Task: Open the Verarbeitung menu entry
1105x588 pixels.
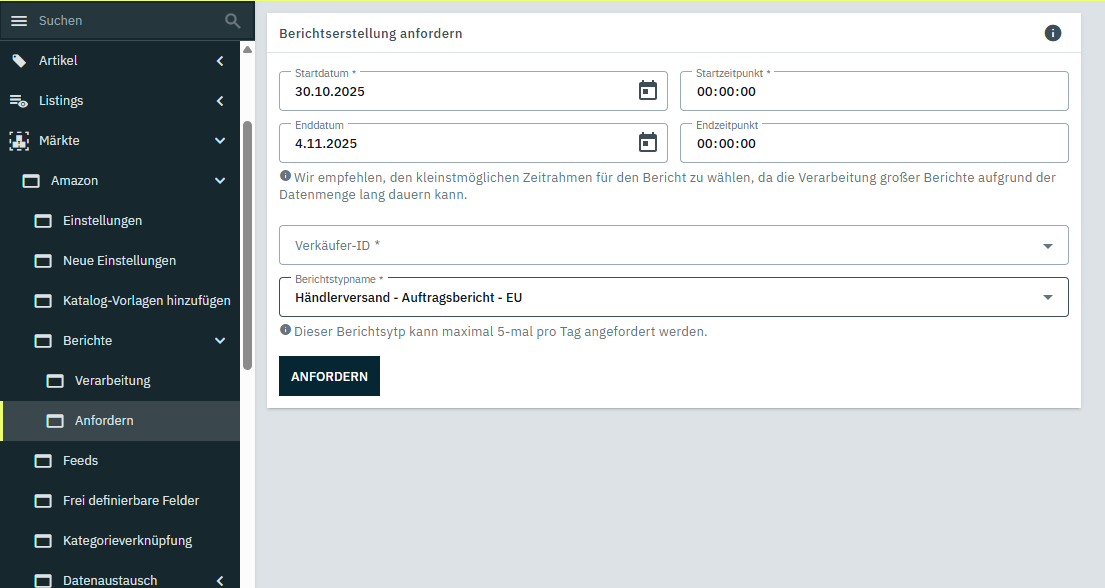Action: [112, 381]
